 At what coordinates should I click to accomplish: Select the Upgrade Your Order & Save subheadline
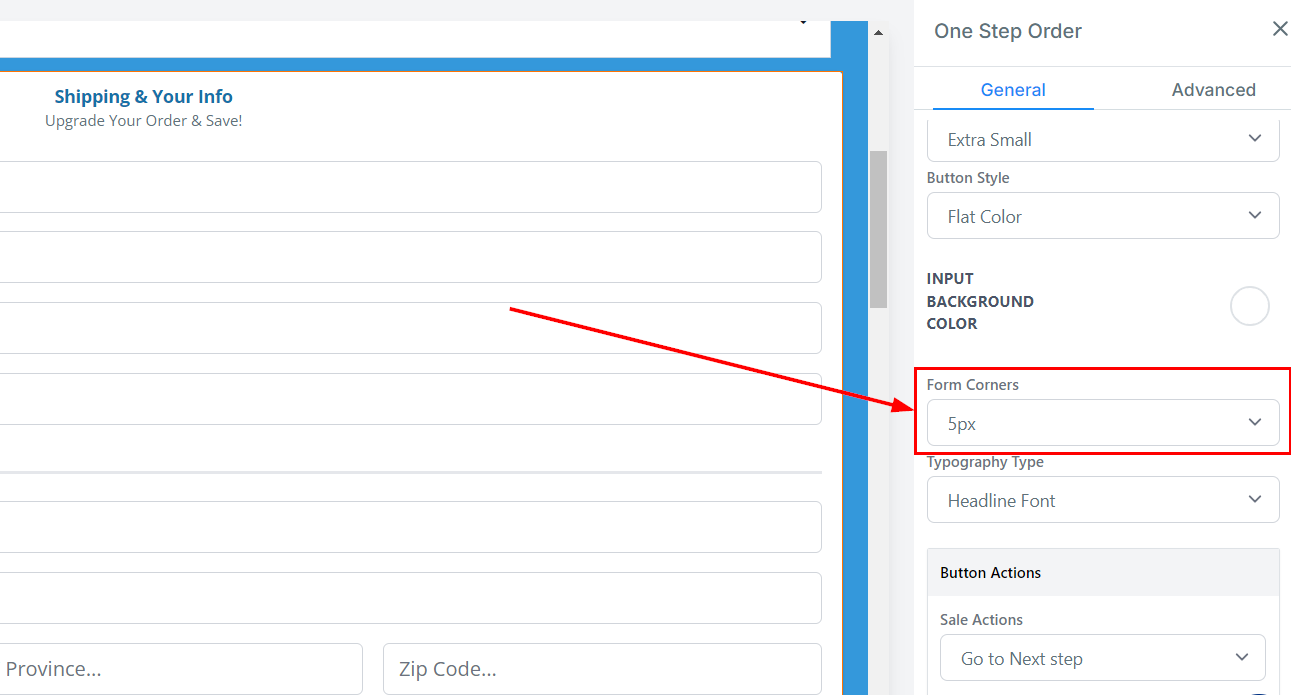[x=143, y=121]
